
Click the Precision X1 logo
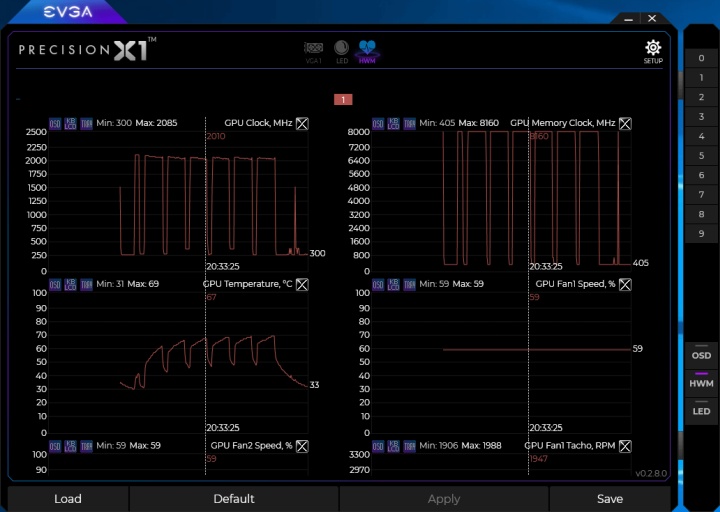point(87,49)
